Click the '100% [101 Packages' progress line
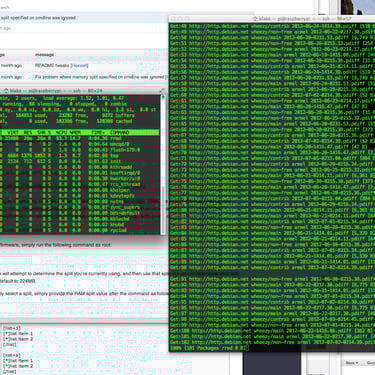Viewport: 375px width, 375px height. click(x=209, y=348)
